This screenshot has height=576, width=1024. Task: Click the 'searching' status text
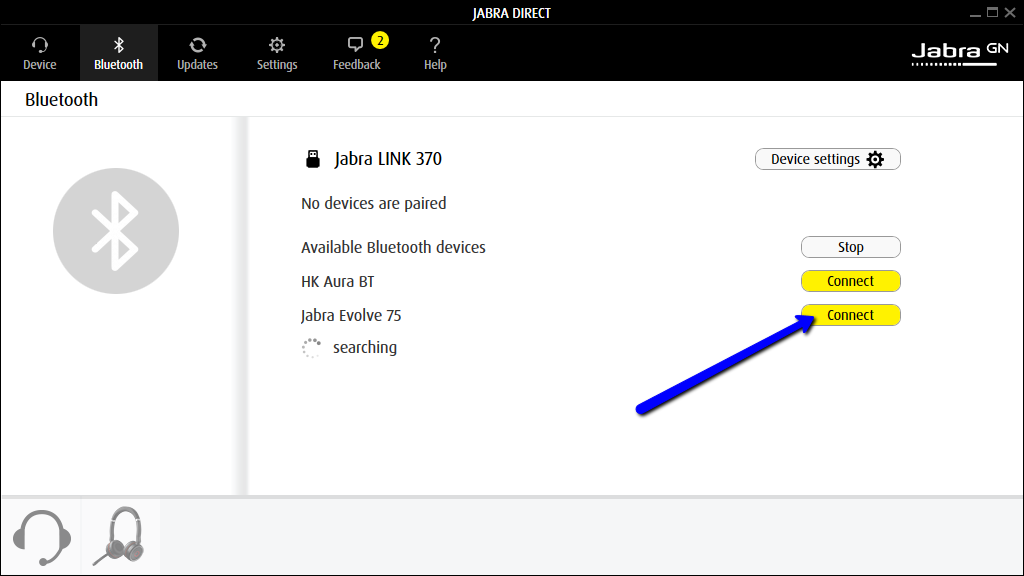tap(365, 347)
